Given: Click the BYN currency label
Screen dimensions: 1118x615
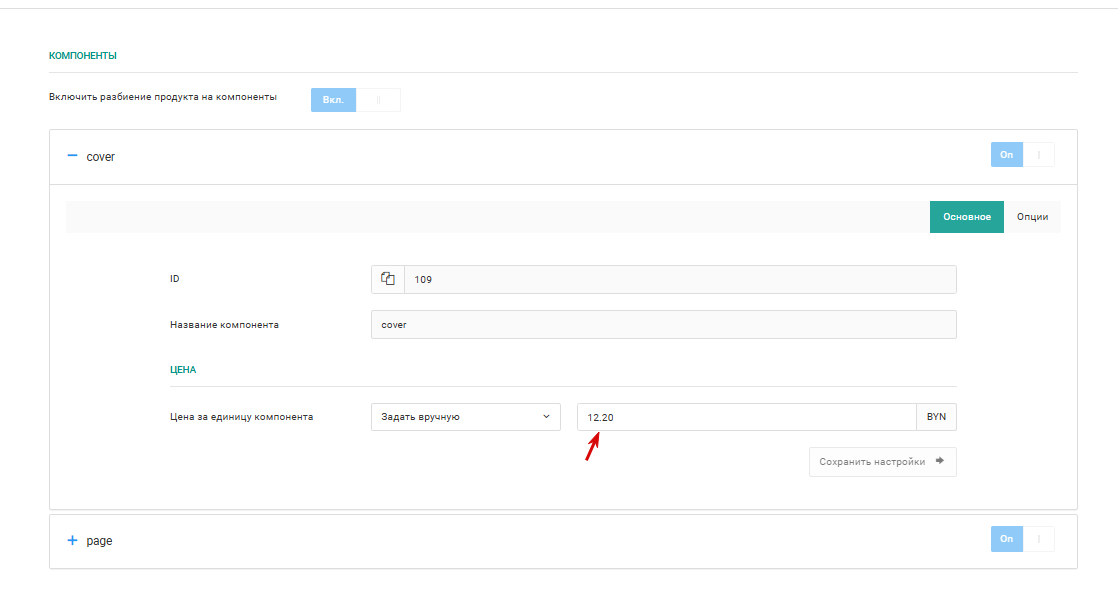Looking at the screenshot, I should click(x=936, y=417).
